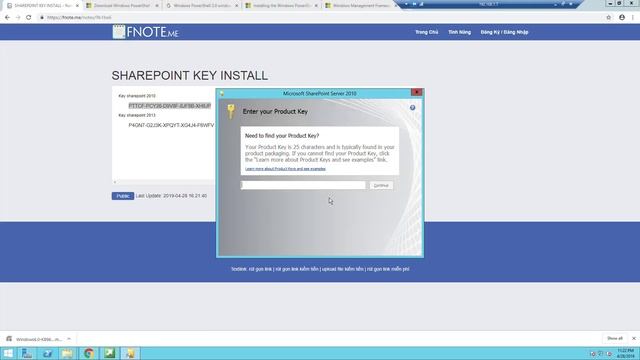The height and width of the screenshot is (360, 640).
Task: Click the SHAREPOINT KEY INSTALL heading
Action: tap(190, 76)
